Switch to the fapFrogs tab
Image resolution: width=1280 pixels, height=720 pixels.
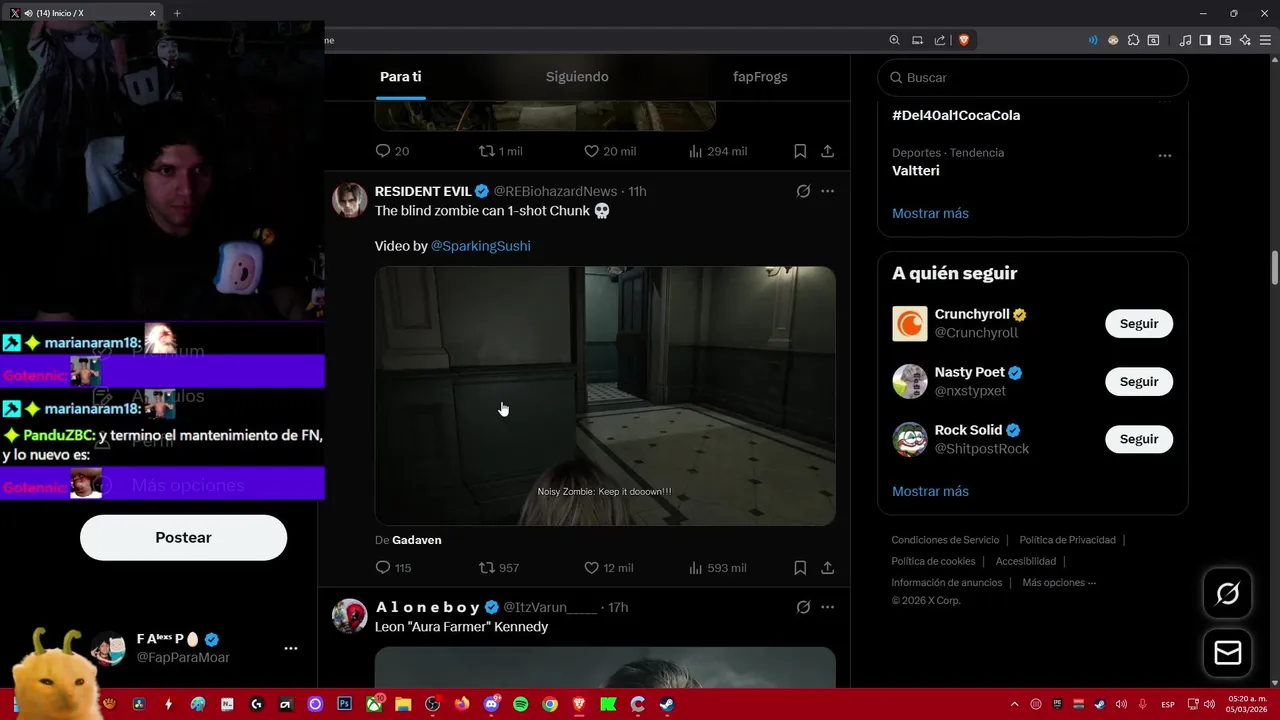tap(760, 77)
